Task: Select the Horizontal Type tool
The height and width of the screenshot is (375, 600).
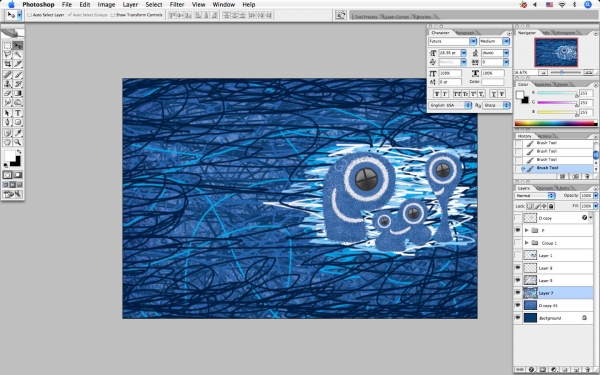Action: [18, 113]
